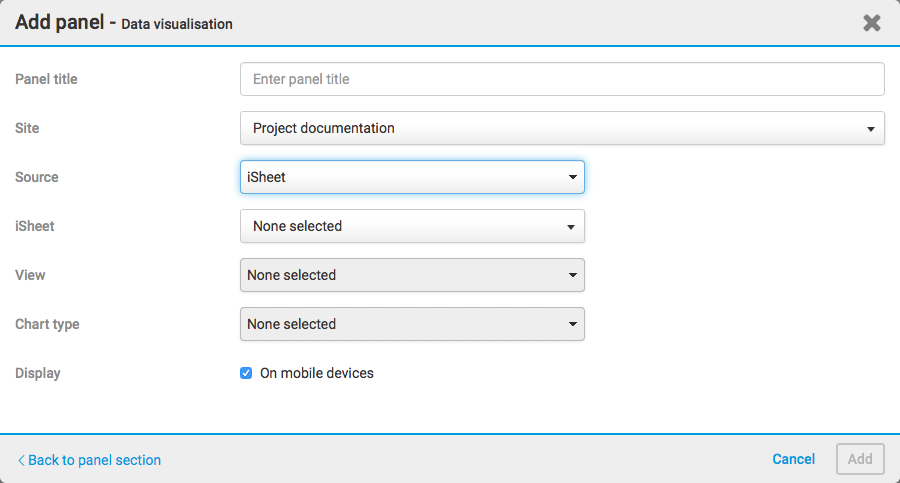Screen dimensions: 900x483
Task: Open the View 'None selected' dropdown
Action: point(411,275)
